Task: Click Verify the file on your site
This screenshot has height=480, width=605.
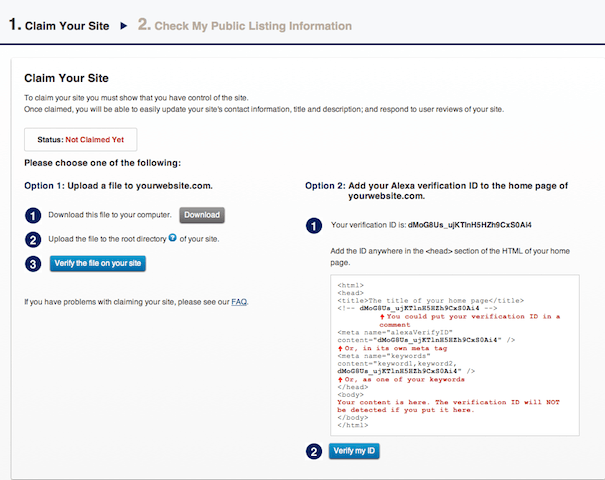Action: [98, 264]
